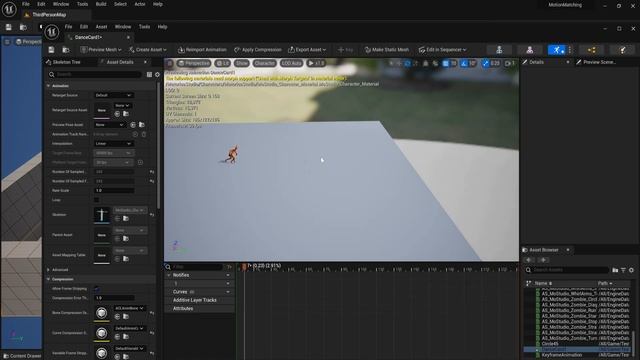Viewport: 640px width, 360px height.
Task: Select the viewport Select mode arrow icon
Action: point(391,63)
